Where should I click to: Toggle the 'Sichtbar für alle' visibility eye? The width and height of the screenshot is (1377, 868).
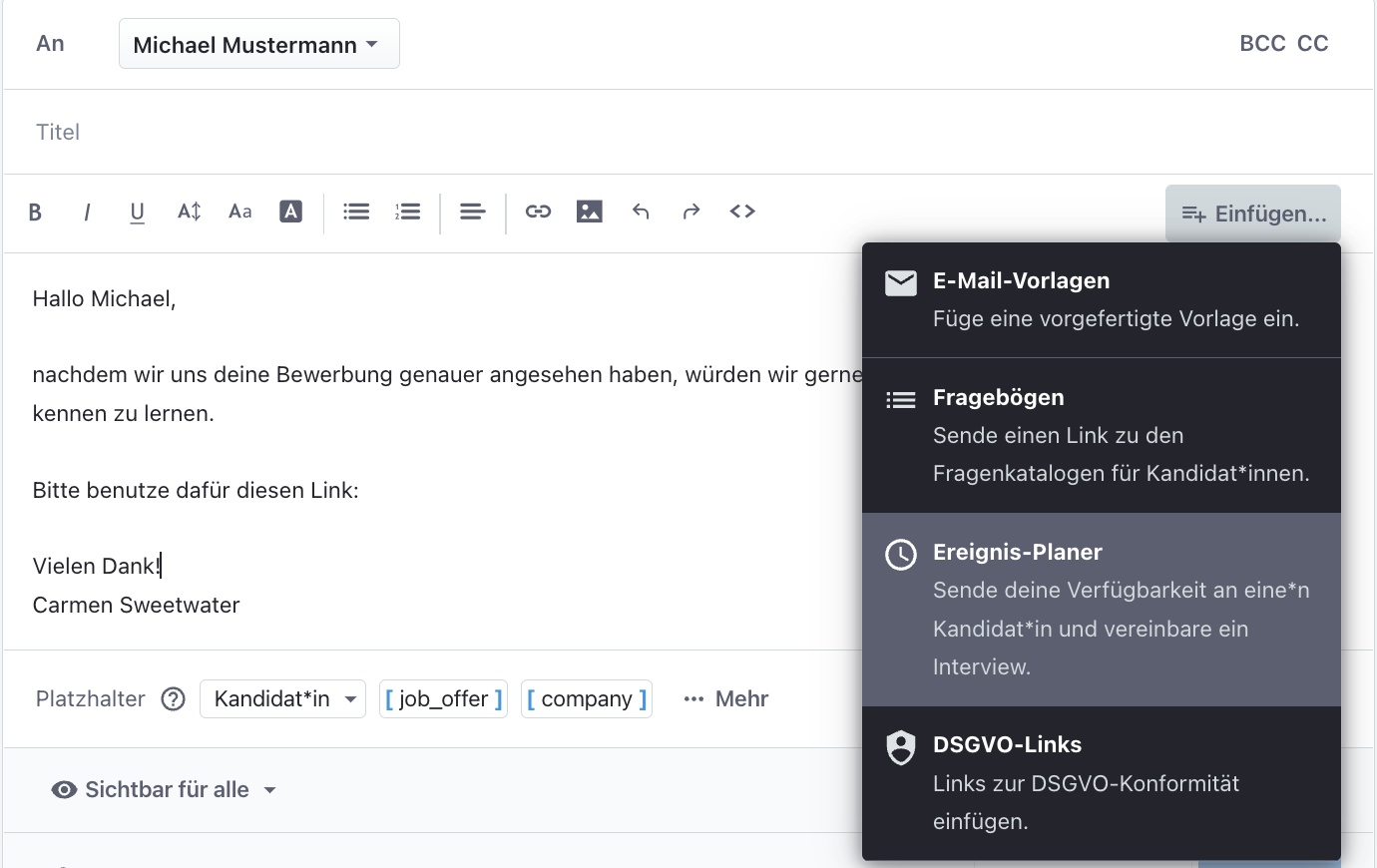(x=64, y=789)
